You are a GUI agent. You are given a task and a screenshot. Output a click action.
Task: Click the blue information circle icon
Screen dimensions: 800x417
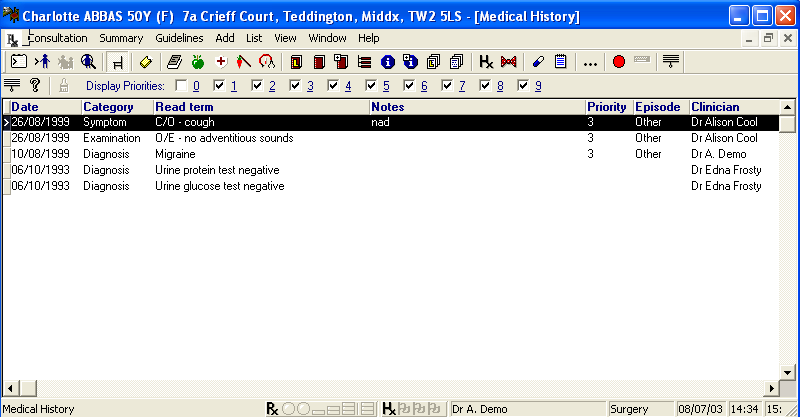pyautogui.click(x=388, y=62)
